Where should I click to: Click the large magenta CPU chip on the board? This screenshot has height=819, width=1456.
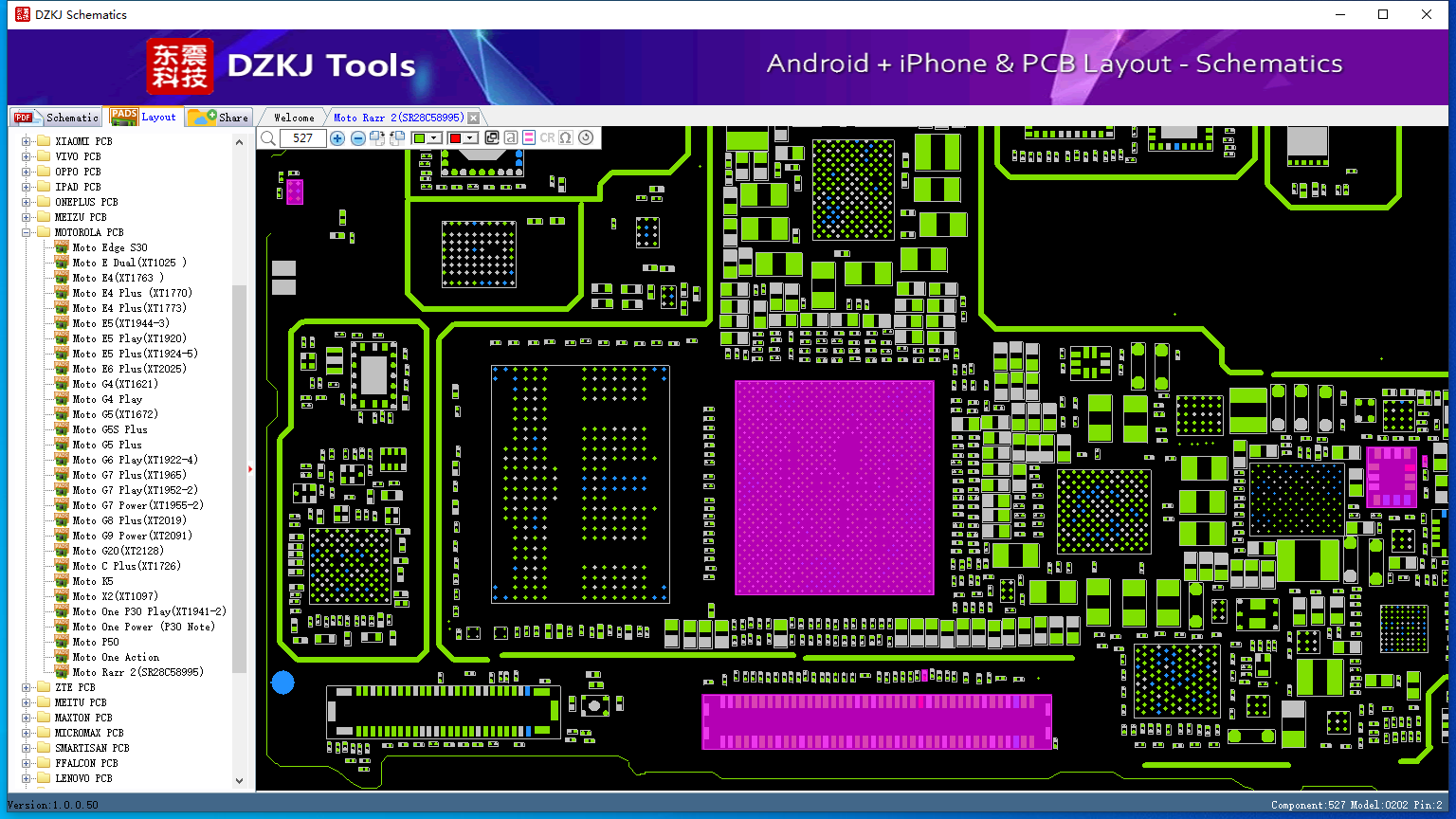pos(834,487)
